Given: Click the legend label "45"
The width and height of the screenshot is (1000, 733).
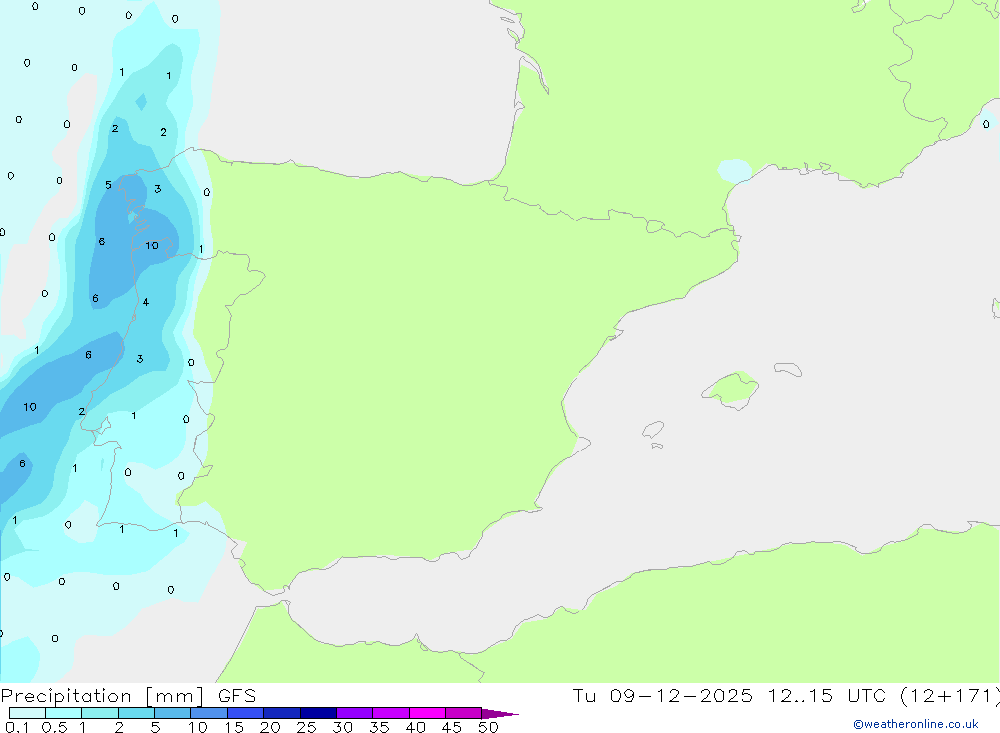Looking at the screenshot, I should (452, 727).
